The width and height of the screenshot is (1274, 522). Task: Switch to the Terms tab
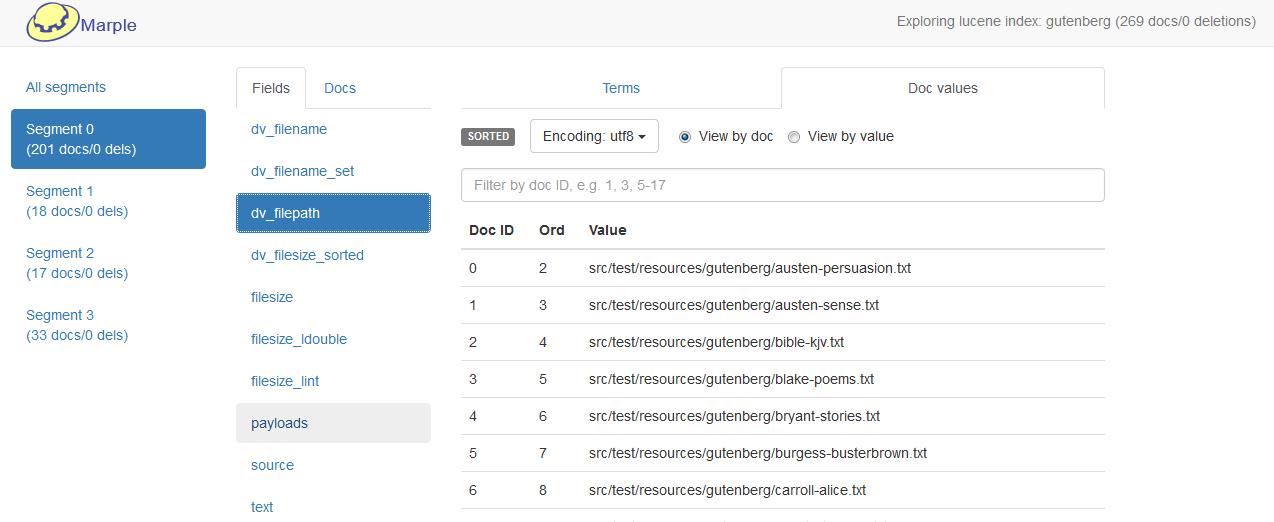(620, 88)
